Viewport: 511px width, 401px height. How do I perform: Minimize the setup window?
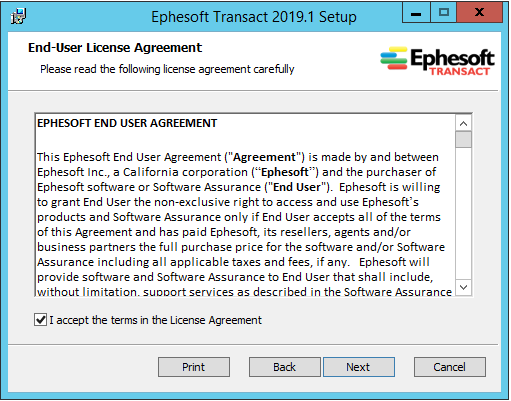[416, 13]
